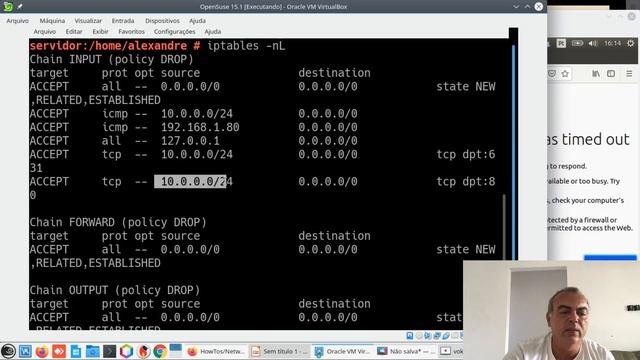This screenshot has height=360, width=640.
Task: Open the Firefox hamburger menu
Action: point(629,74)
